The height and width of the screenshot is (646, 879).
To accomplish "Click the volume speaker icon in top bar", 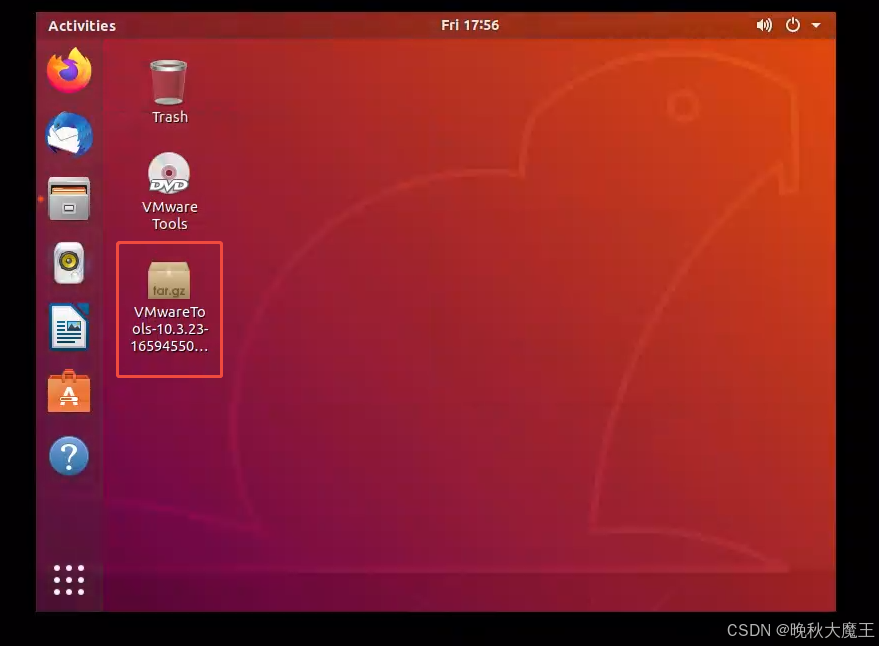I will [764, 25].
